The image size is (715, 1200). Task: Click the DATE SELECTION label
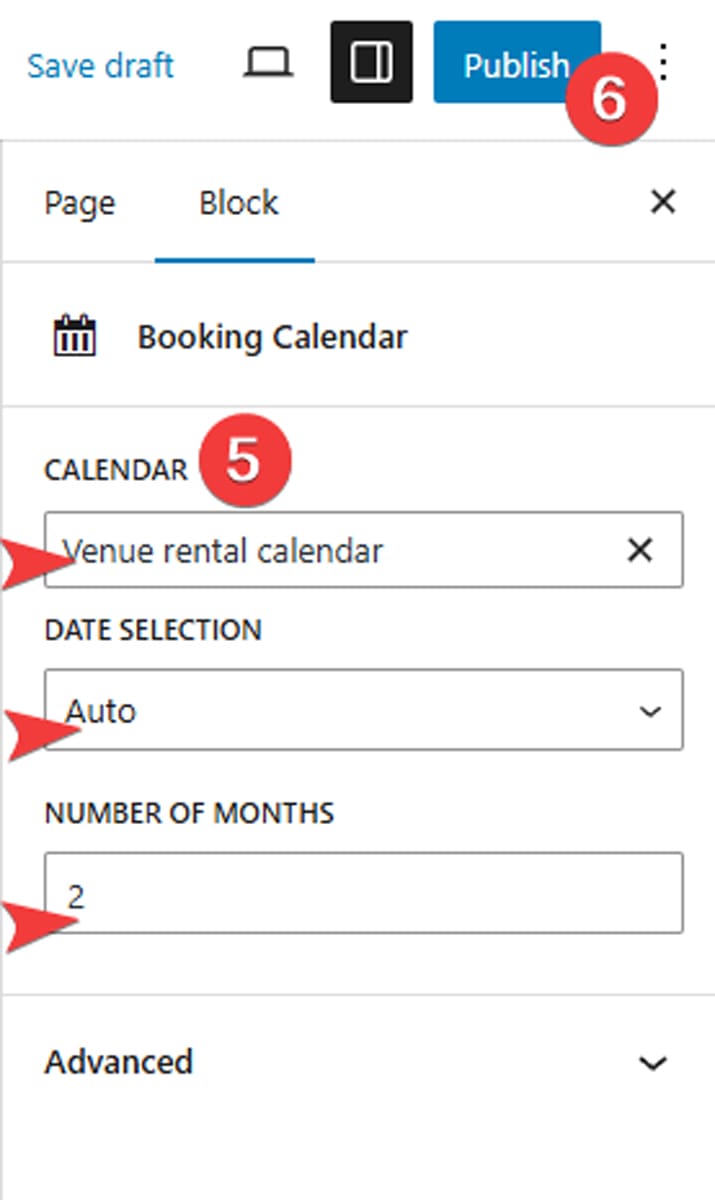tap(152, 630)
